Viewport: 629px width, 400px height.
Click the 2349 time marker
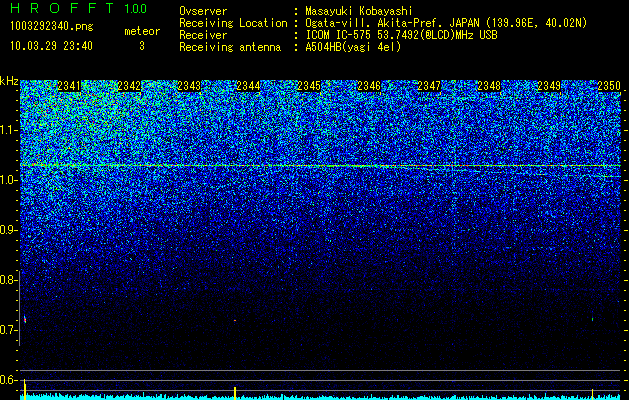[x=549, y=86]
